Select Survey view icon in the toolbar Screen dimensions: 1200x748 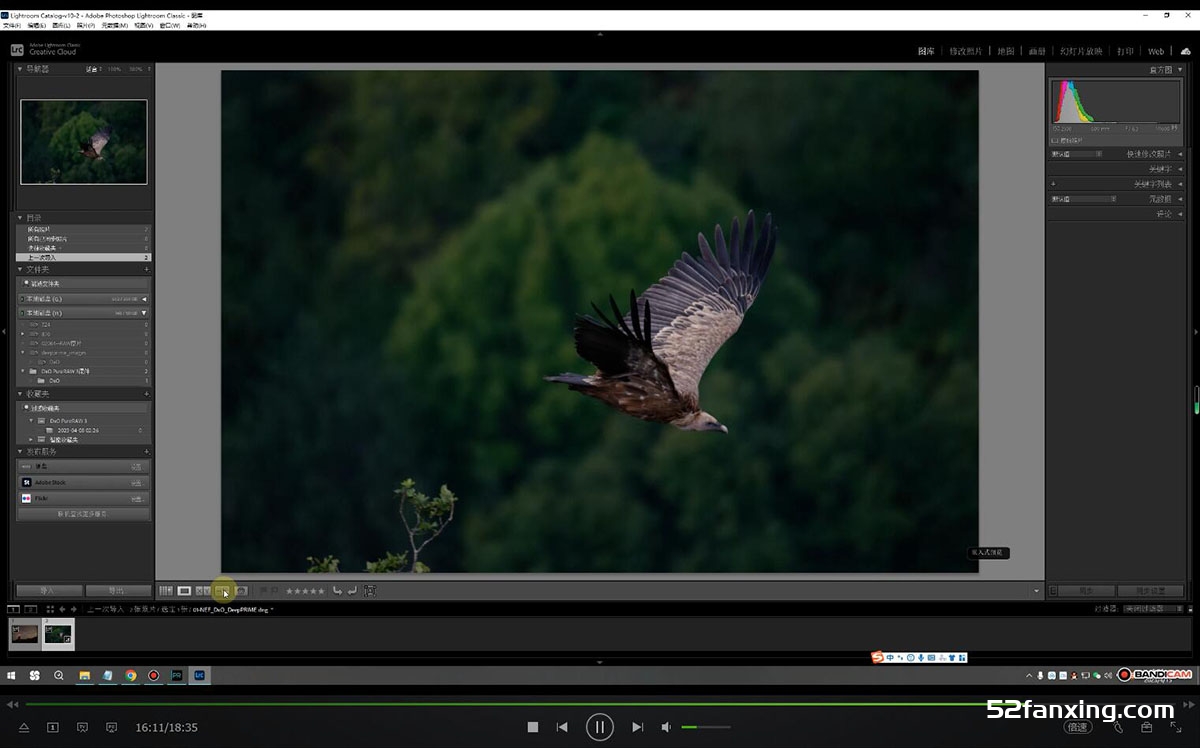coord(222,591)
